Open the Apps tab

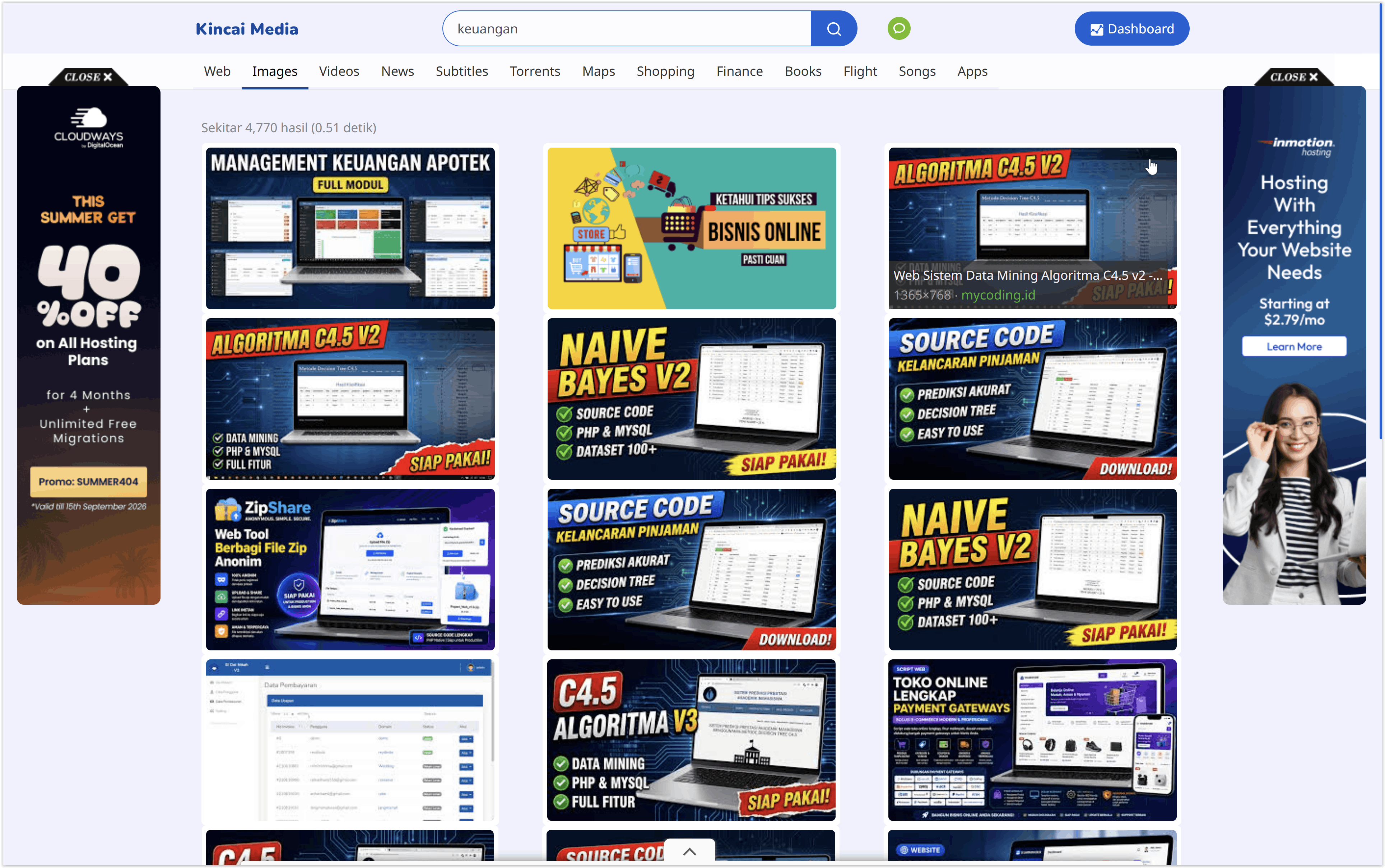point(972,71)
